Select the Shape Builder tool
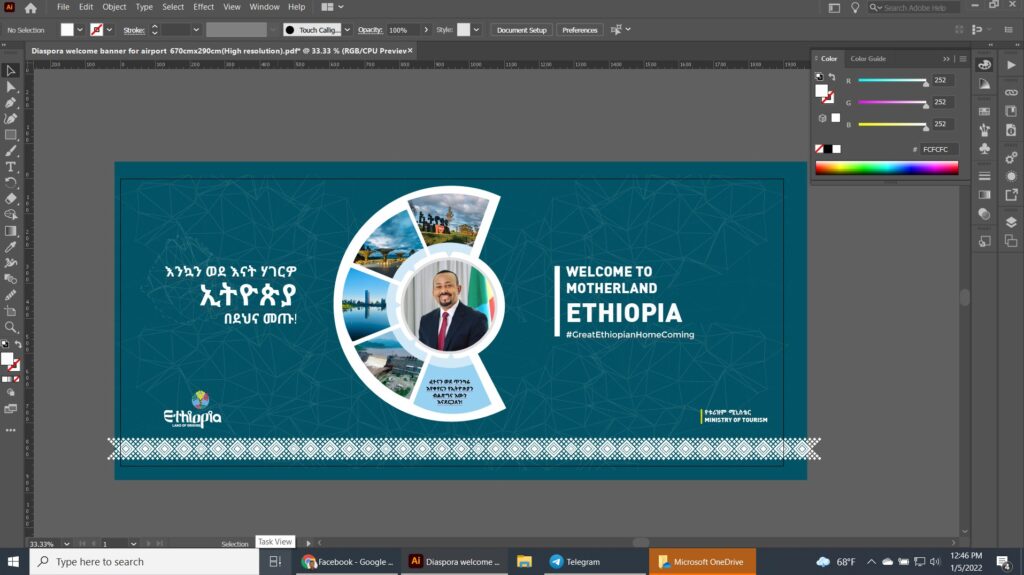 pos(10,215)
